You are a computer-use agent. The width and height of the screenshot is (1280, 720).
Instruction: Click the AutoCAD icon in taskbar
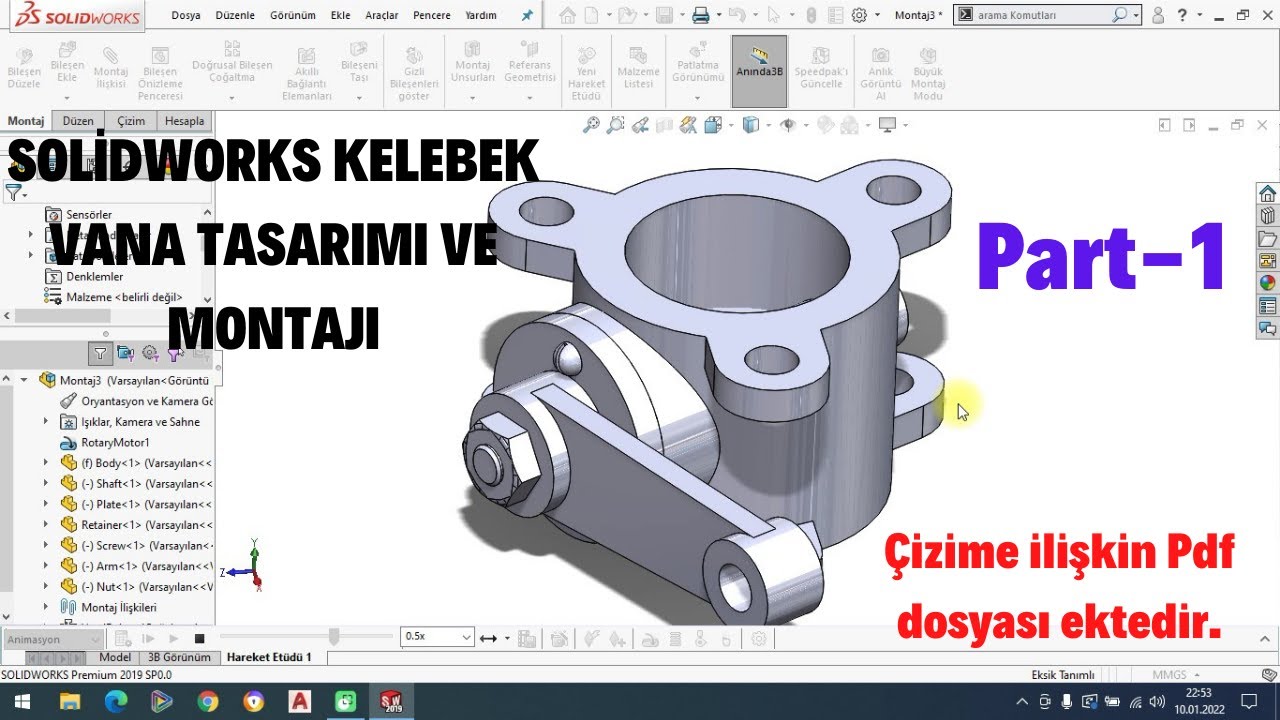click(x=299, y=702)
